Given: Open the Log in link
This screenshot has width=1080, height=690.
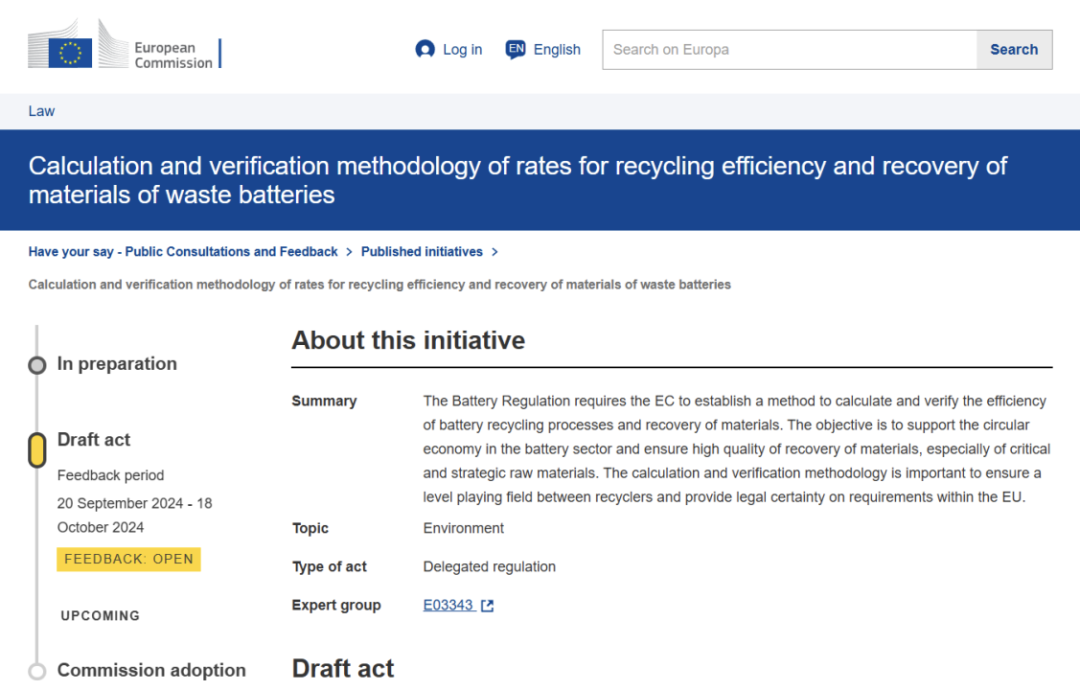Looking at the screenshot, I should coord(462,49).
